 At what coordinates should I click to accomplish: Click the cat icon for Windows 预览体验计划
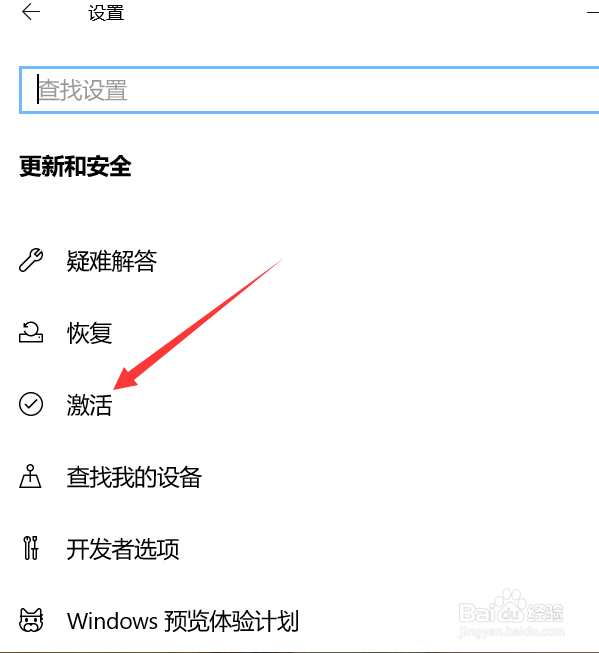click(31, 620)
